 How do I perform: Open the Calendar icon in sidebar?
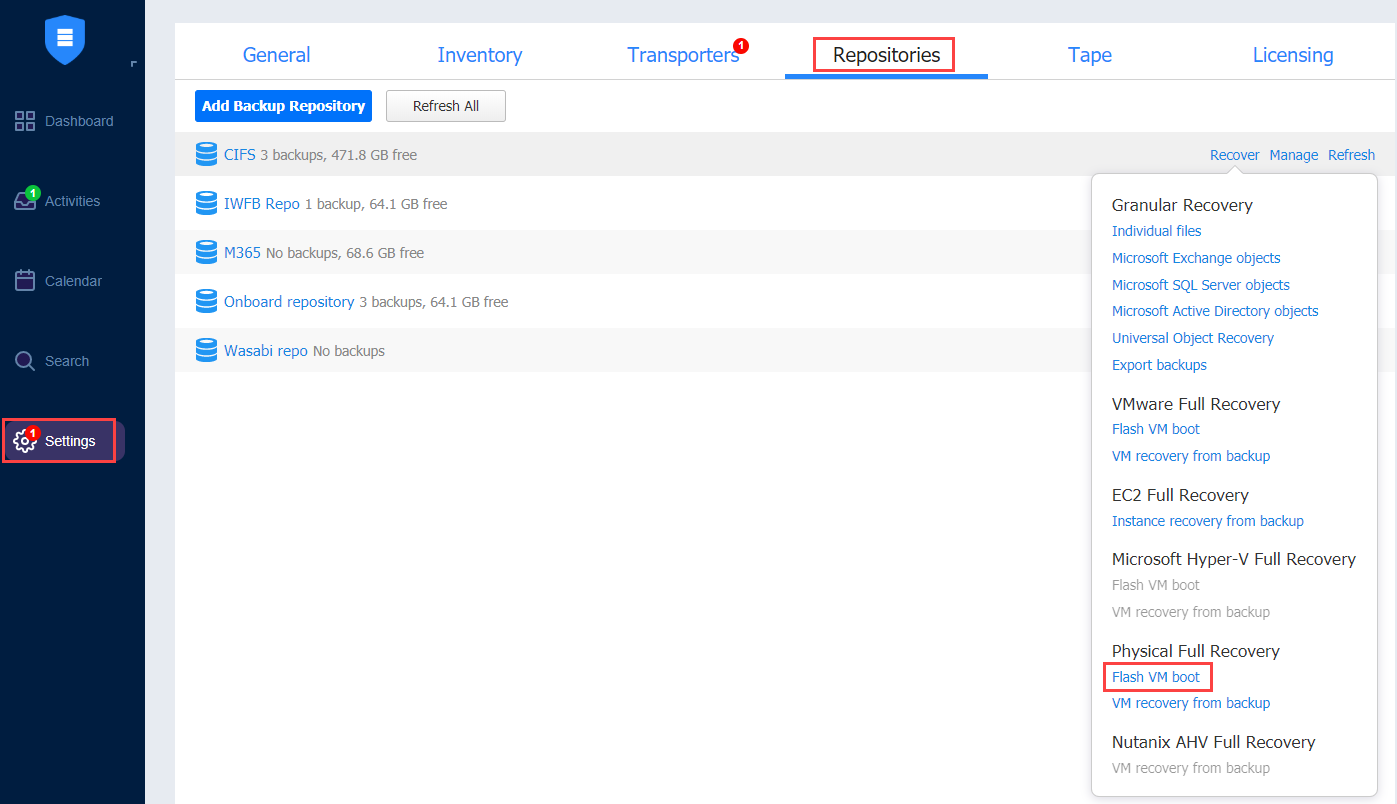pyautogui.click(x=25, y=281)
